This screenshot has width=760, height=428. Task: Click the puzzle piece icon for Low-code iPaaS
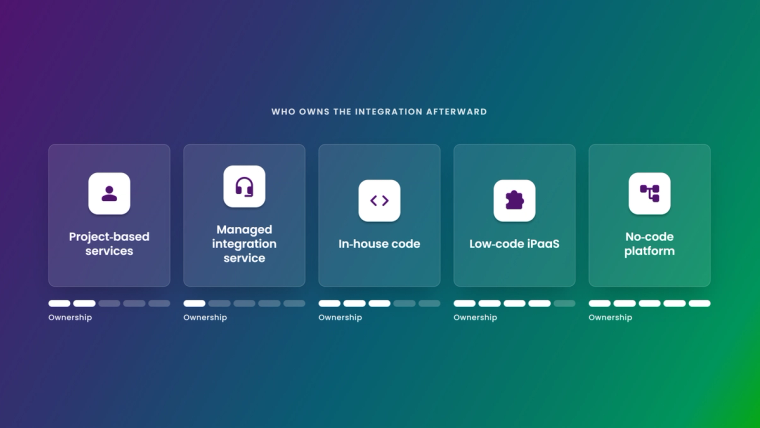[514, 201]
